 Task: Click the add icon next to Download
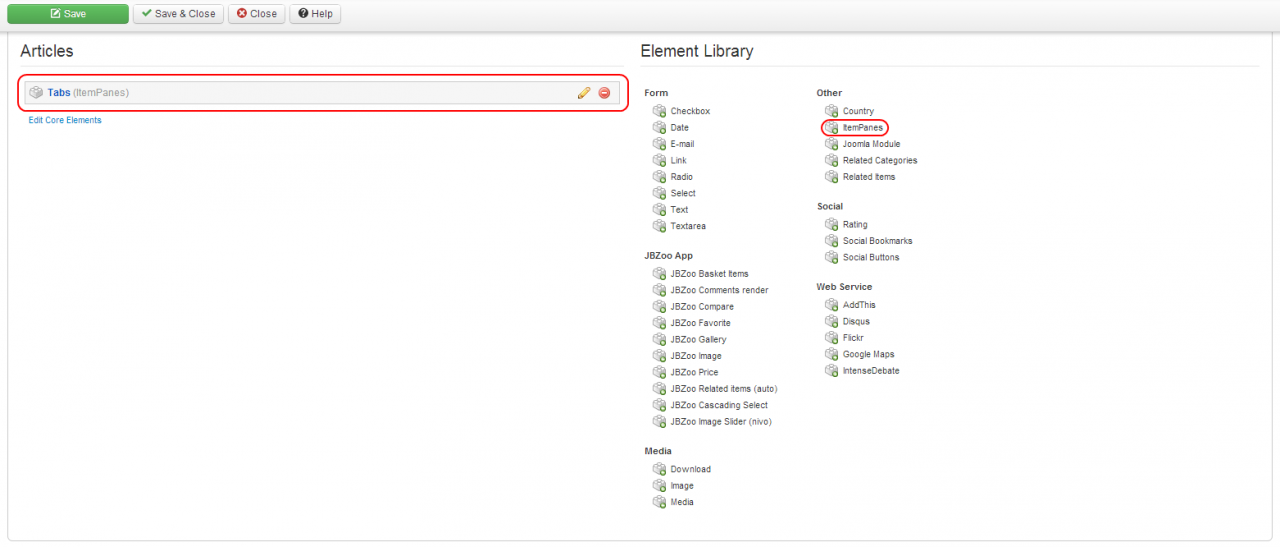[659, 469]
